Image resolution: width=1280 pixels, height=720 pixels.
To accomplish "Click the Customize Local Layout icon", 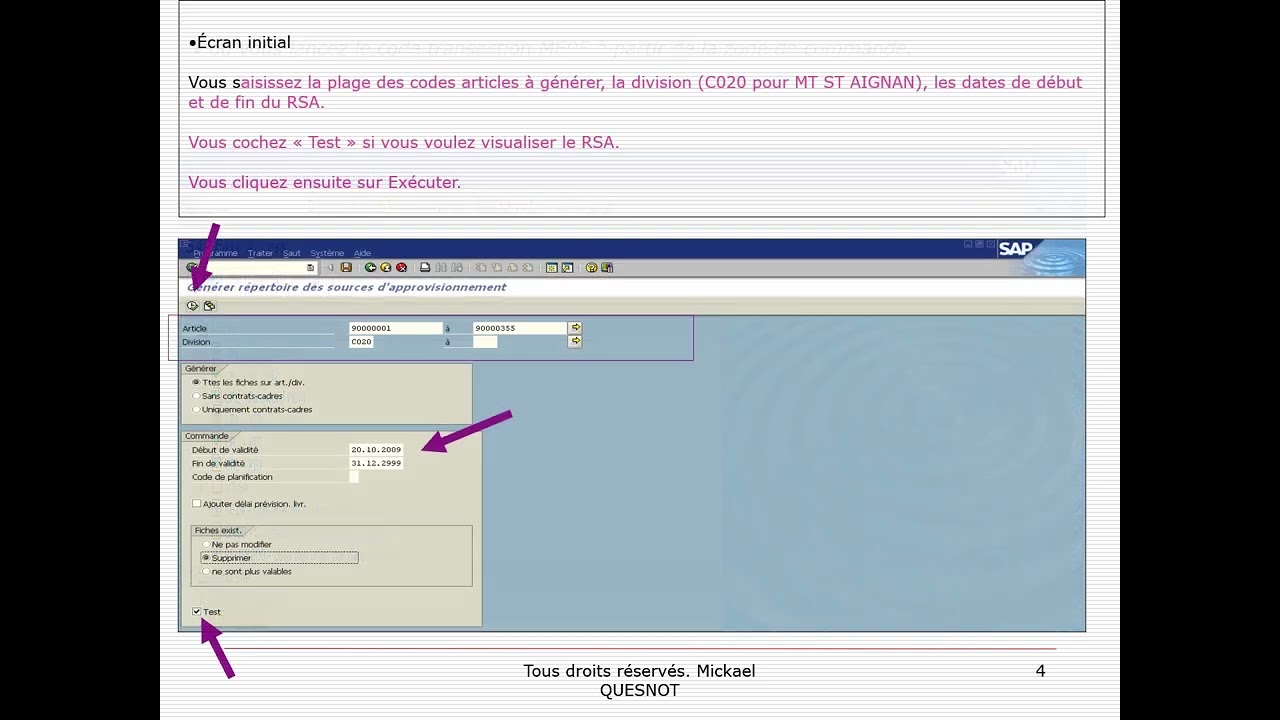I will (607, 267).
